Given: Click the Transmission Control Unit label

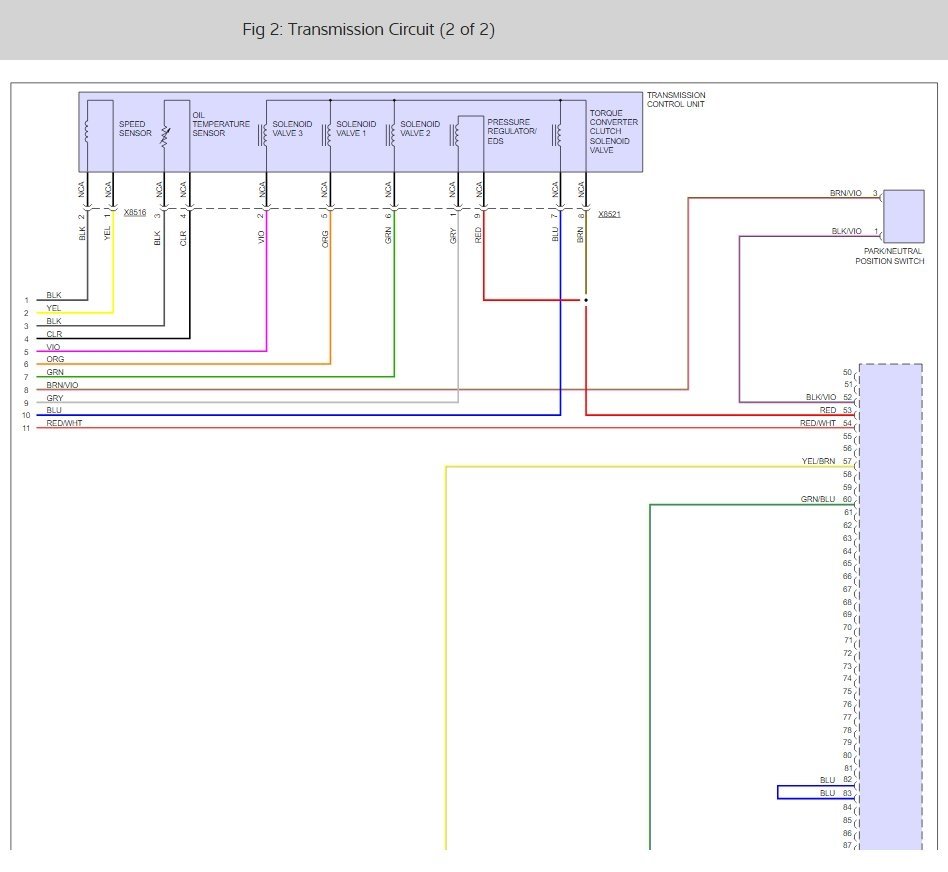Looking at the screenshot, I should [x=676, y=100].
